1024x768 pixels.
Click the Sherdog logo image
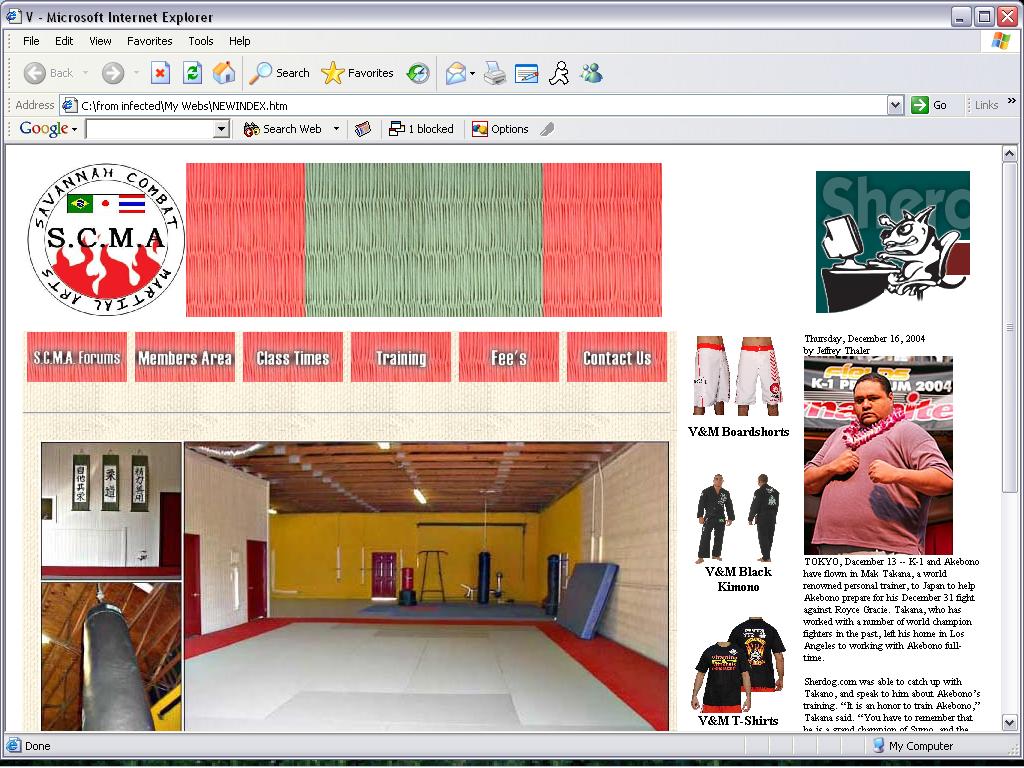(892, 242)
